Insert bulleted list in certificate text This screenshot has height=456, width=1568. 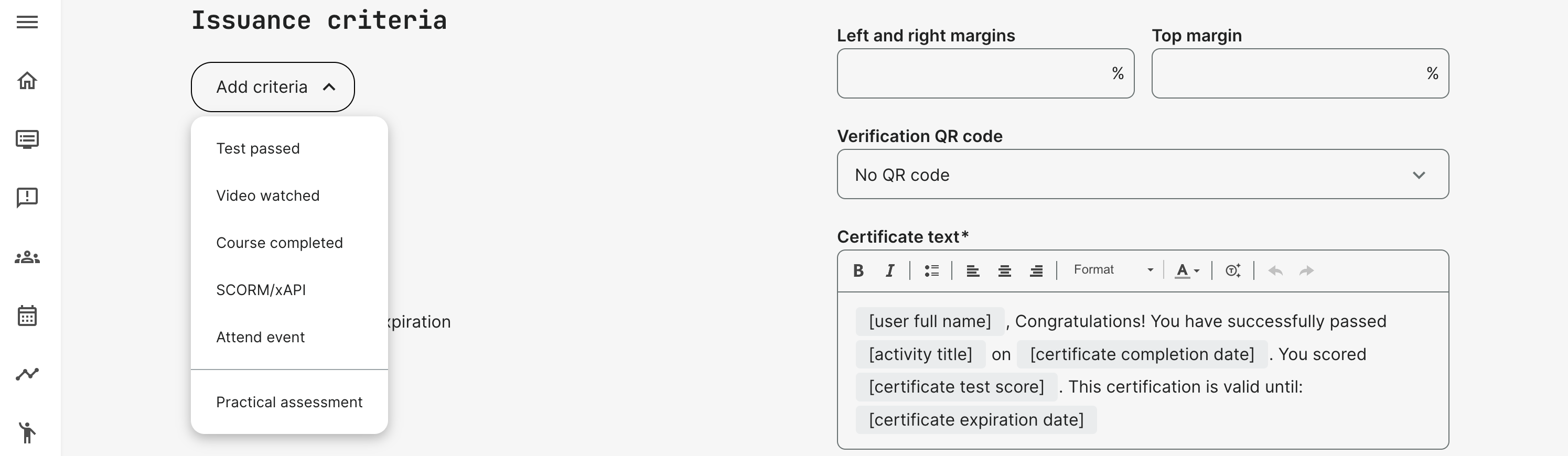931,270
